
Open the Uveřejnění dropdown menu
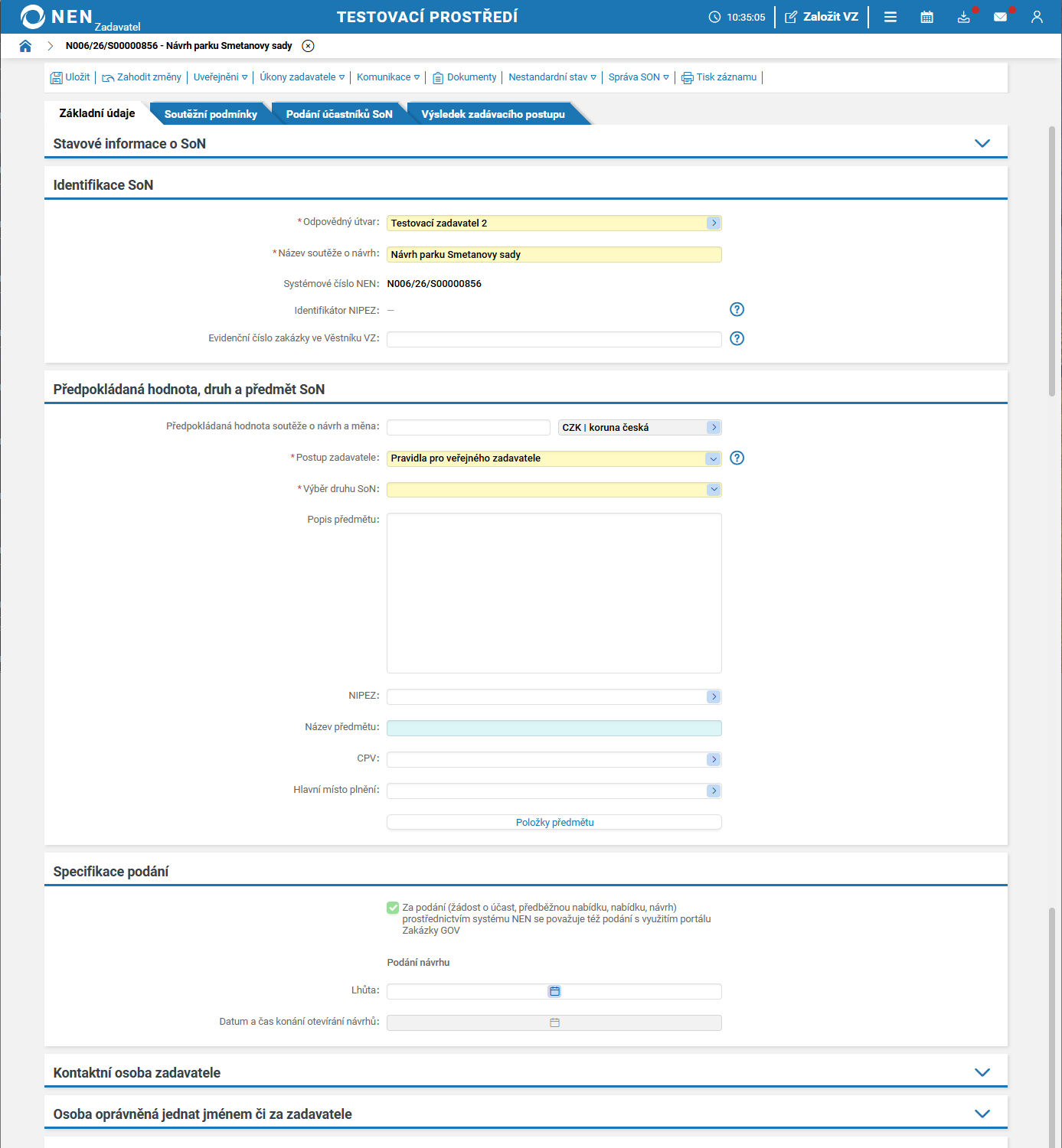pos(221,77)
